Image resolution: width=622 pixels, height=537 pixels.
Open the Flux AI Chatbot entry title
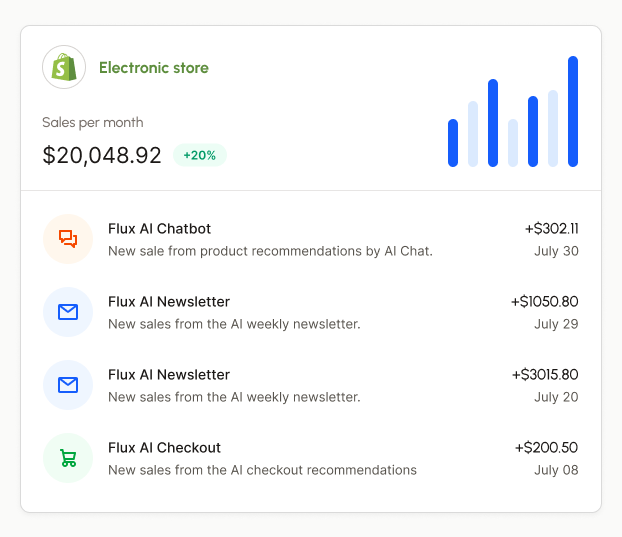tap(159, 228)
